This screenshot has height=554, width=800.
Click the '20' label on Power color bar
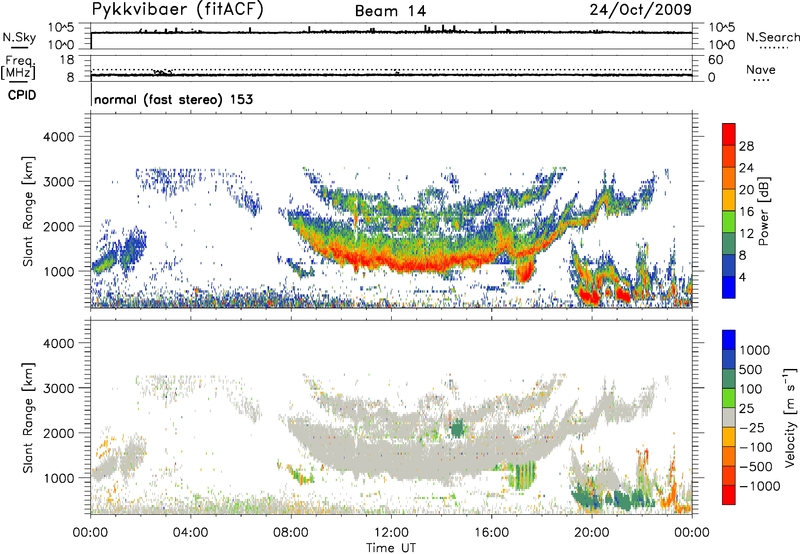pyautogui.click(x=746, y=190)
